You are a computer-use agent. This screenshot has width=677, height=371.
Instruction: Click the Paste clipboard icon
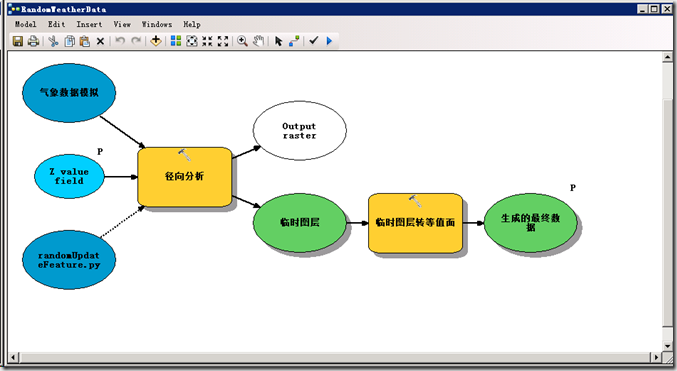[85, 41]
